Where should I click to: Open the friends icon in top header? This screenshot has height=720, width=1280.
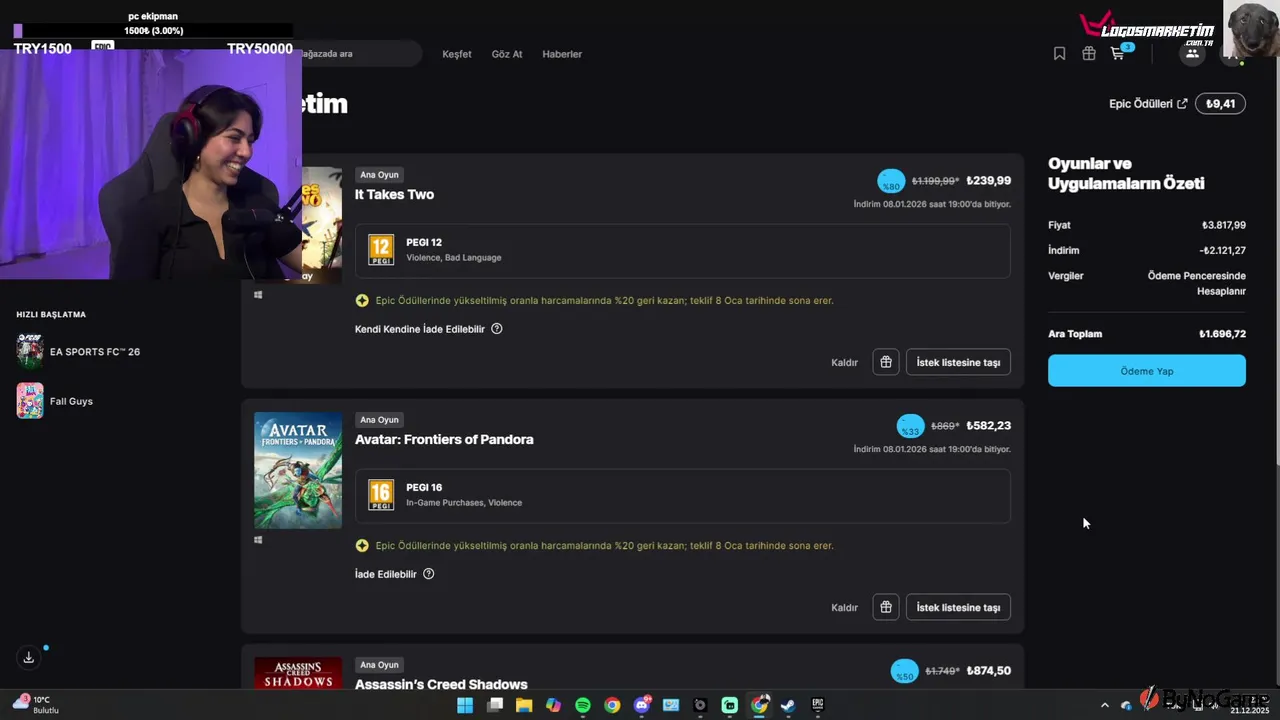pyautogui.click(x=1191, y=53)
